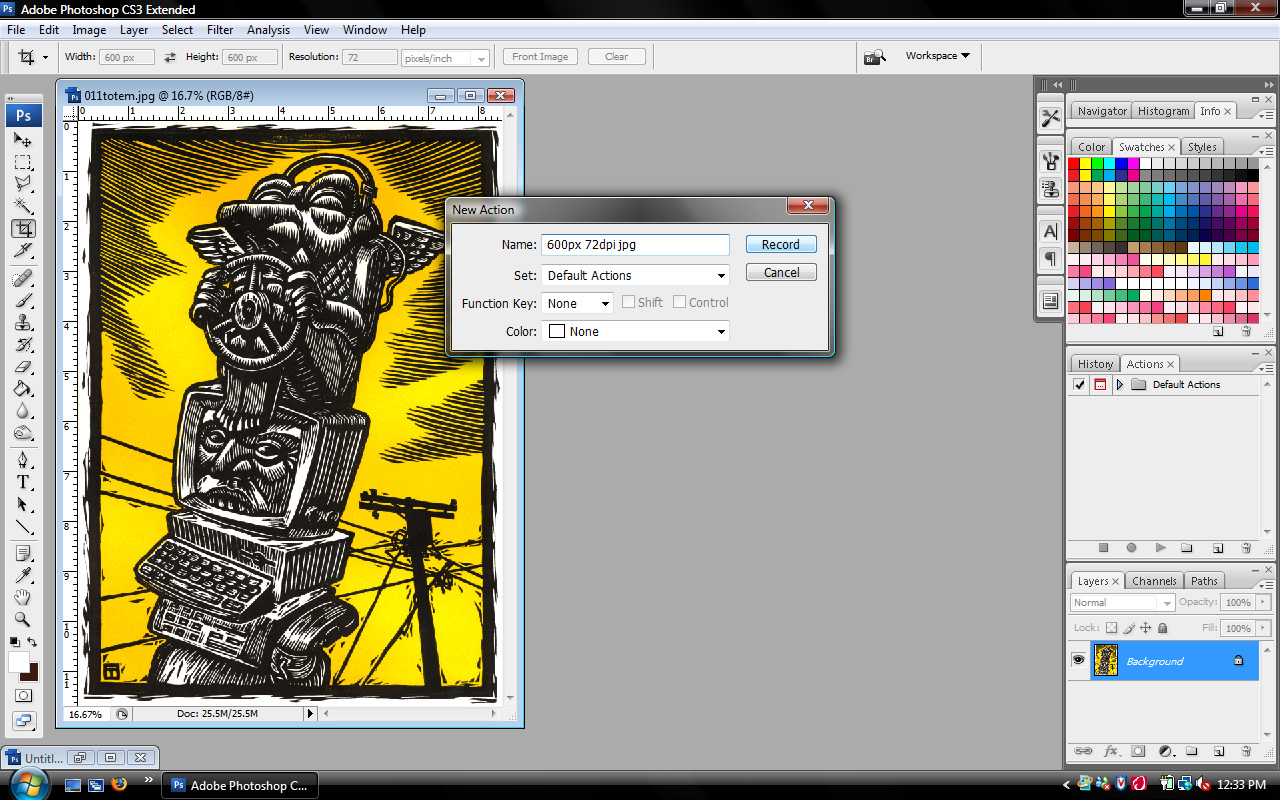
Task: Select the Pen tool
Action: (23, 460)
